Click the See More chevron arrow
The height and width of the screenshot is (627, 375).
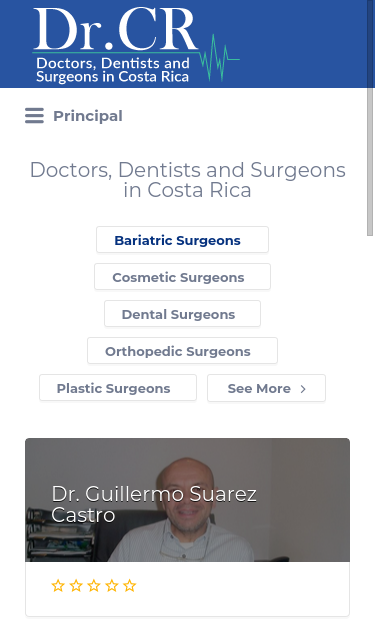click(303, 389)
